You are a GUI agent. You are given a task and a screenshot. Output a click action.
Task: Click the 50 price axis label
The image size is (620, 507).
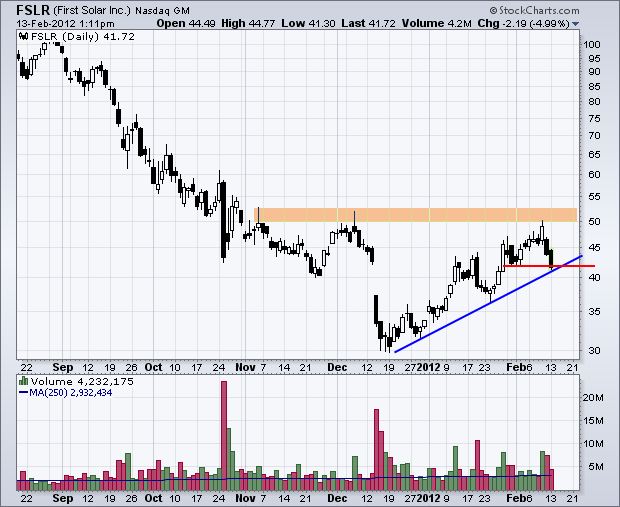click(x=594, y=221)
